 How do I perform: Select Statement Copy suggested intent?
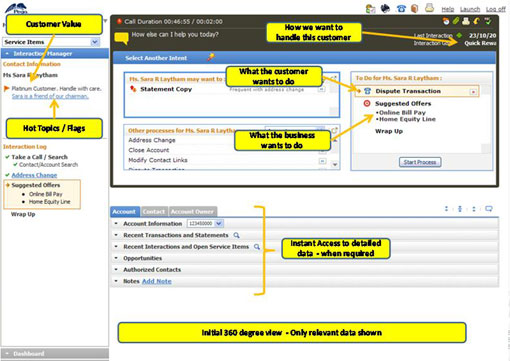[x=166, y=89]
